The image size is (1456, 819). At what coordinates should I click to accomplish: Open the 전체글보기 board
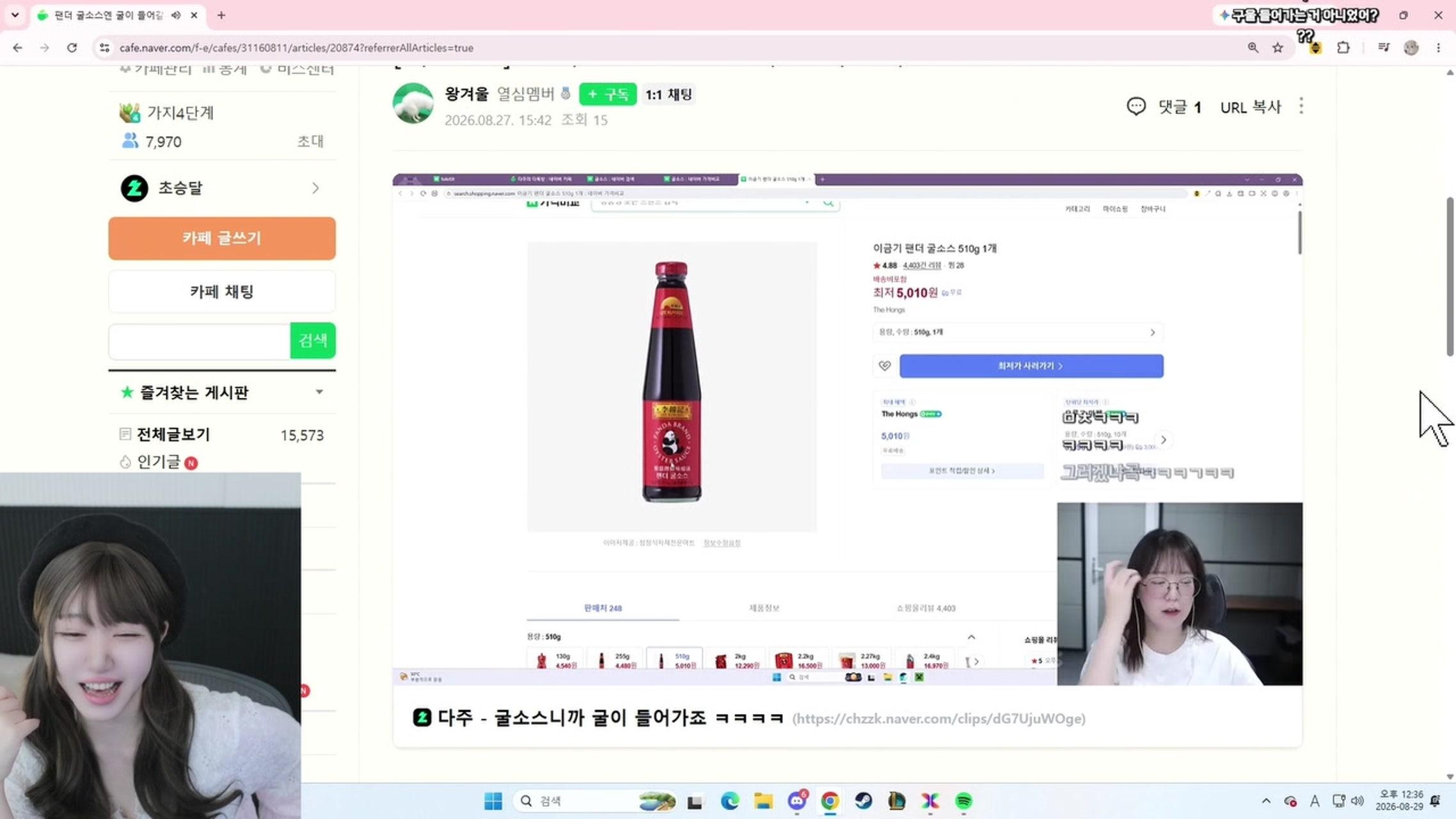pos(173,434)
